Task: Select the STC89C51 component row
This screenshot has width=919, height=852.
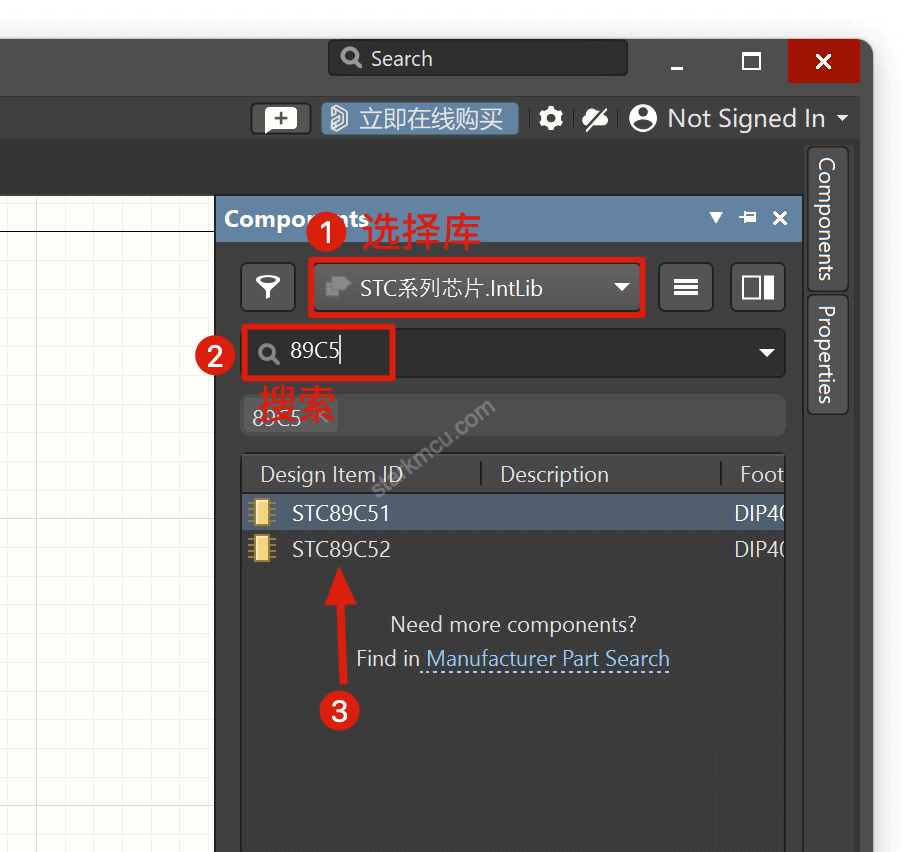Action: (513, 513)
